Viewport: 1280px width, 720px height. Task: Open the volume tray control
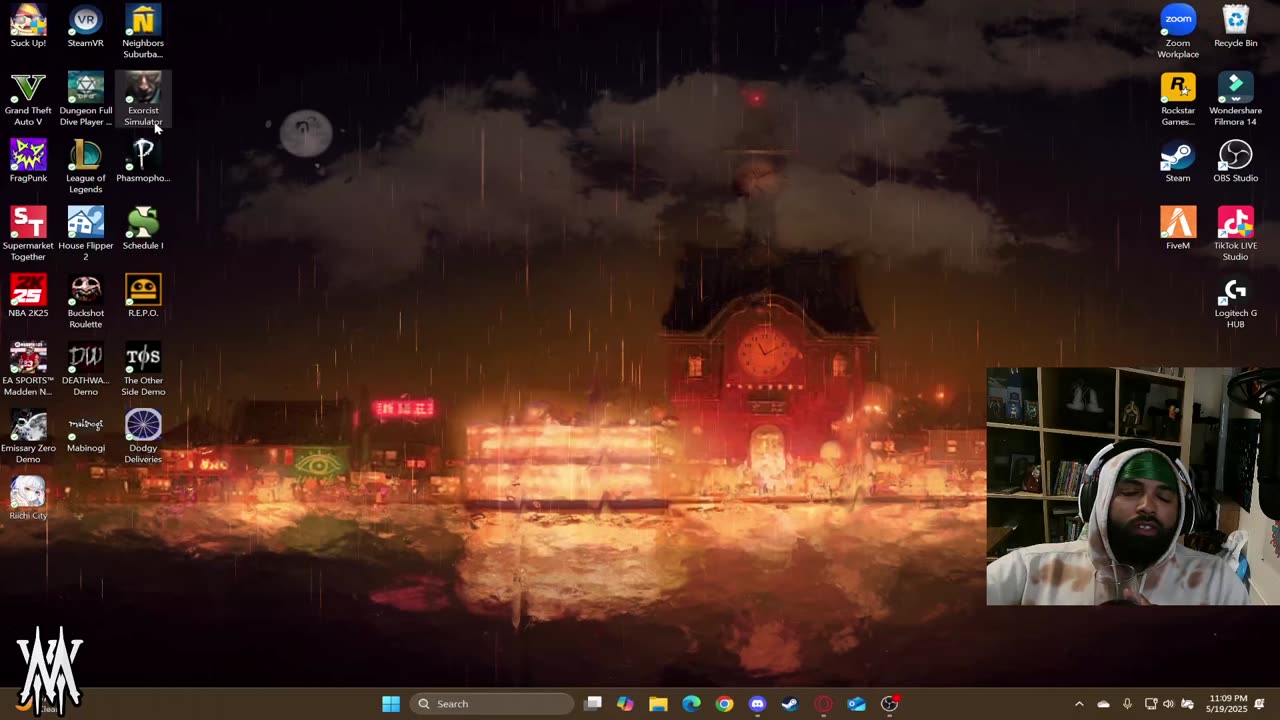pos(1169,704)
